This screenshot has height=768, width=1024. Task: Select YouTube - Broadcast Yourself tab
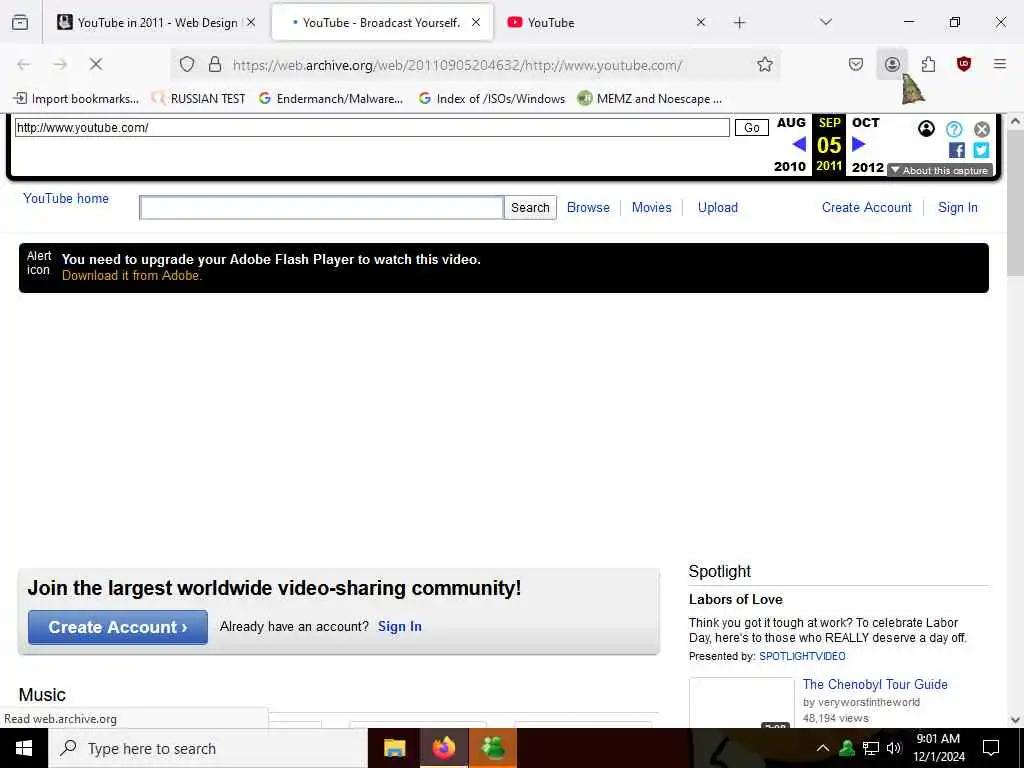(381, 23)
